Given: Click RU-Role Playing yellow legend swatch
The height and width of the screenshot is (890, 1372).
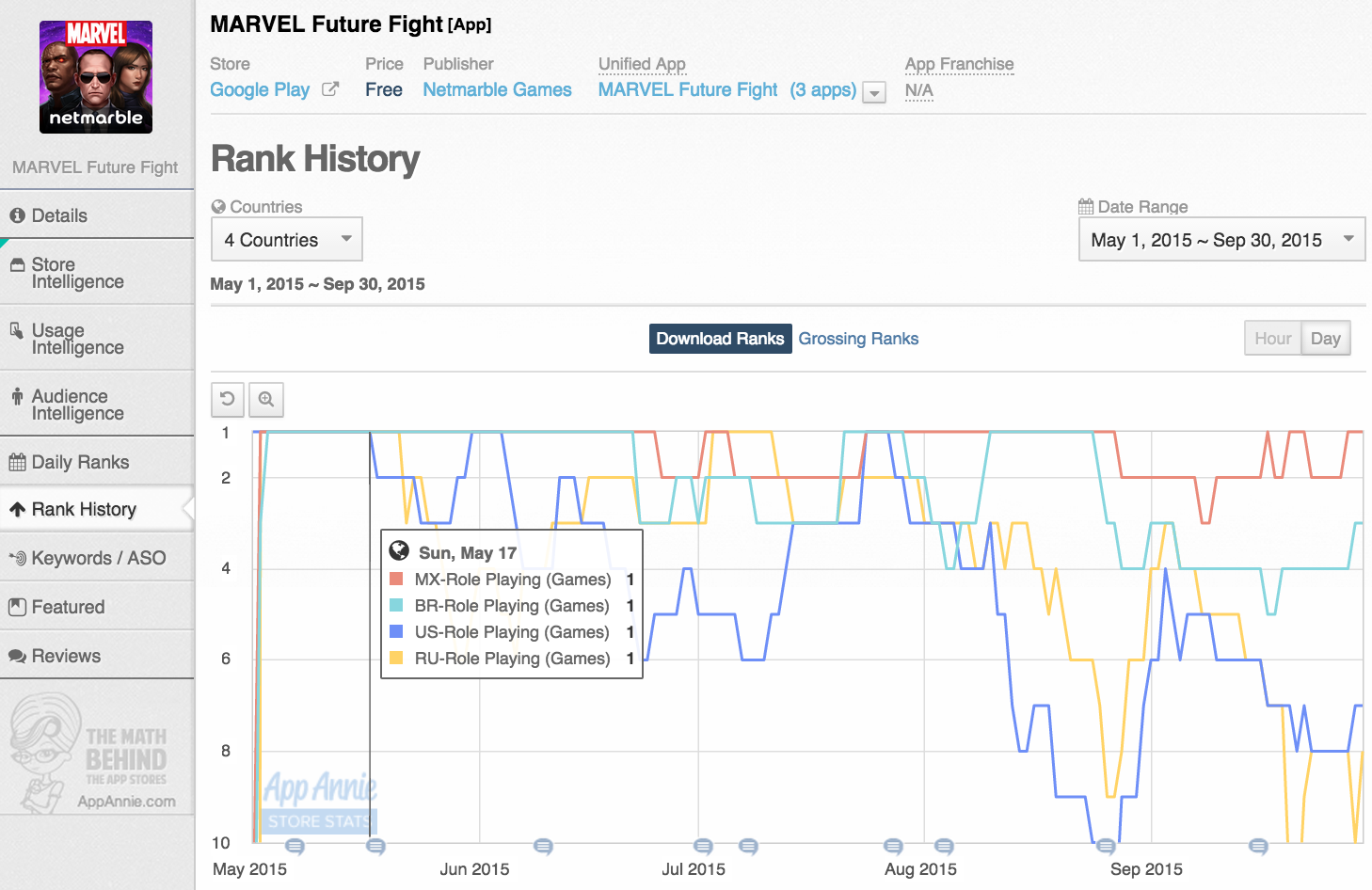Looking at the screenshot, I should click(x=396, y=658).
